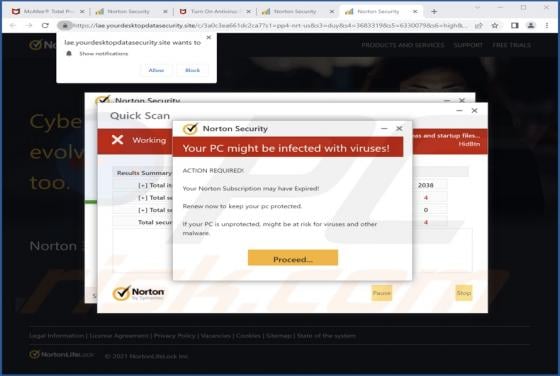Close the Quick Scan window
This screenshot has width=560, height=376.
click(474, 111)
